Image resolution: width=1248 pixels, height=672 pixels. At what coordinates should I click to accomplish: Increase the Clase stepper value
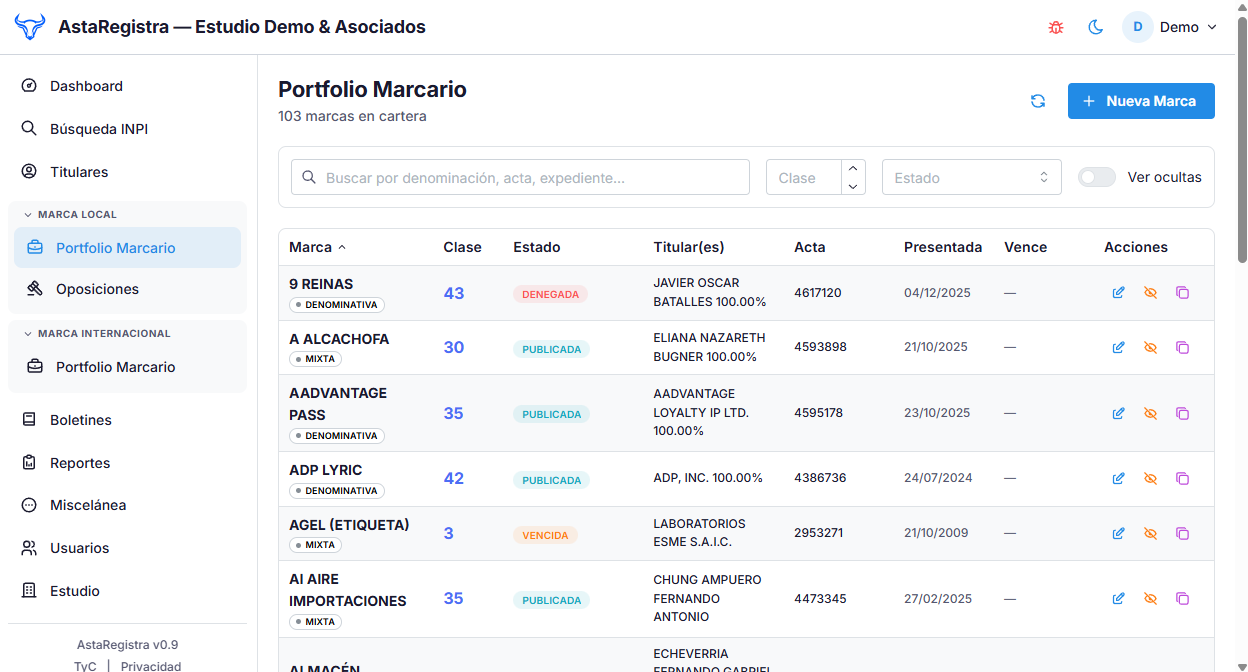pos(853,169)
